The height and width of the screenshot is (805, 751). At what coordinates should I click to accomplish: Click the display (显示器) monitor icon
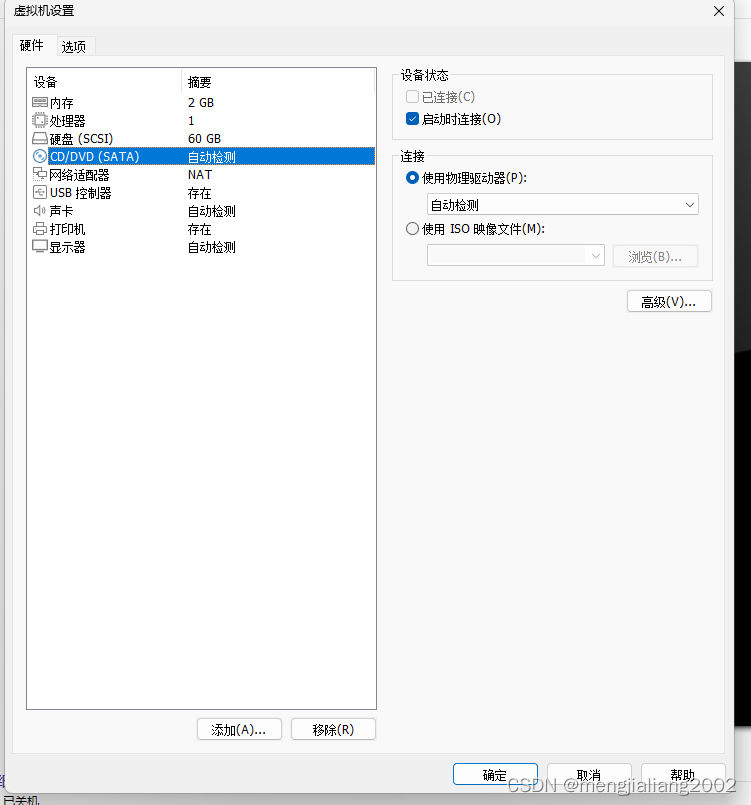tap(40, 246)
